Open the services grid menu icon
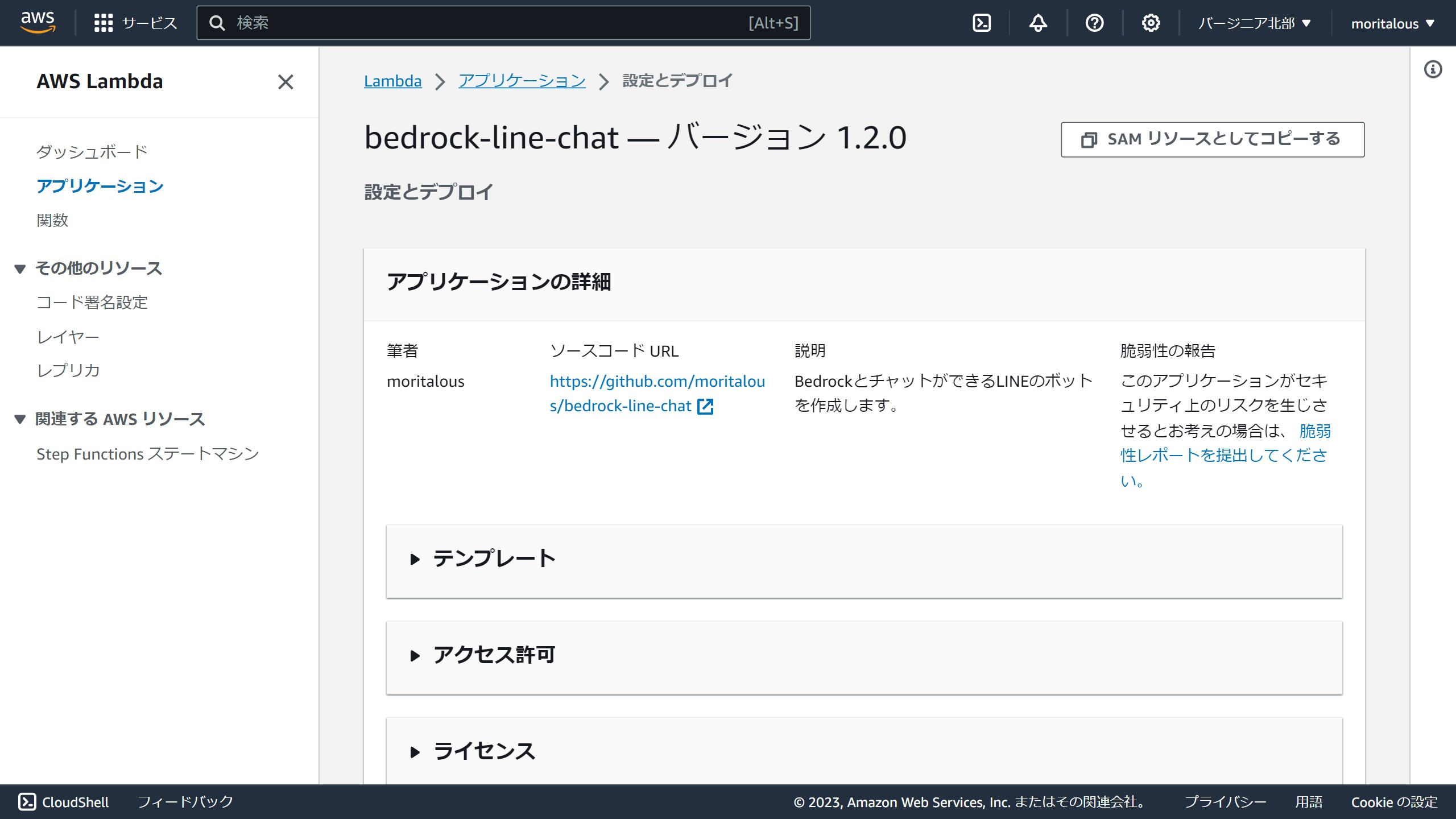Viewport: 1456px width, 819px height. (x=104, y=23)
